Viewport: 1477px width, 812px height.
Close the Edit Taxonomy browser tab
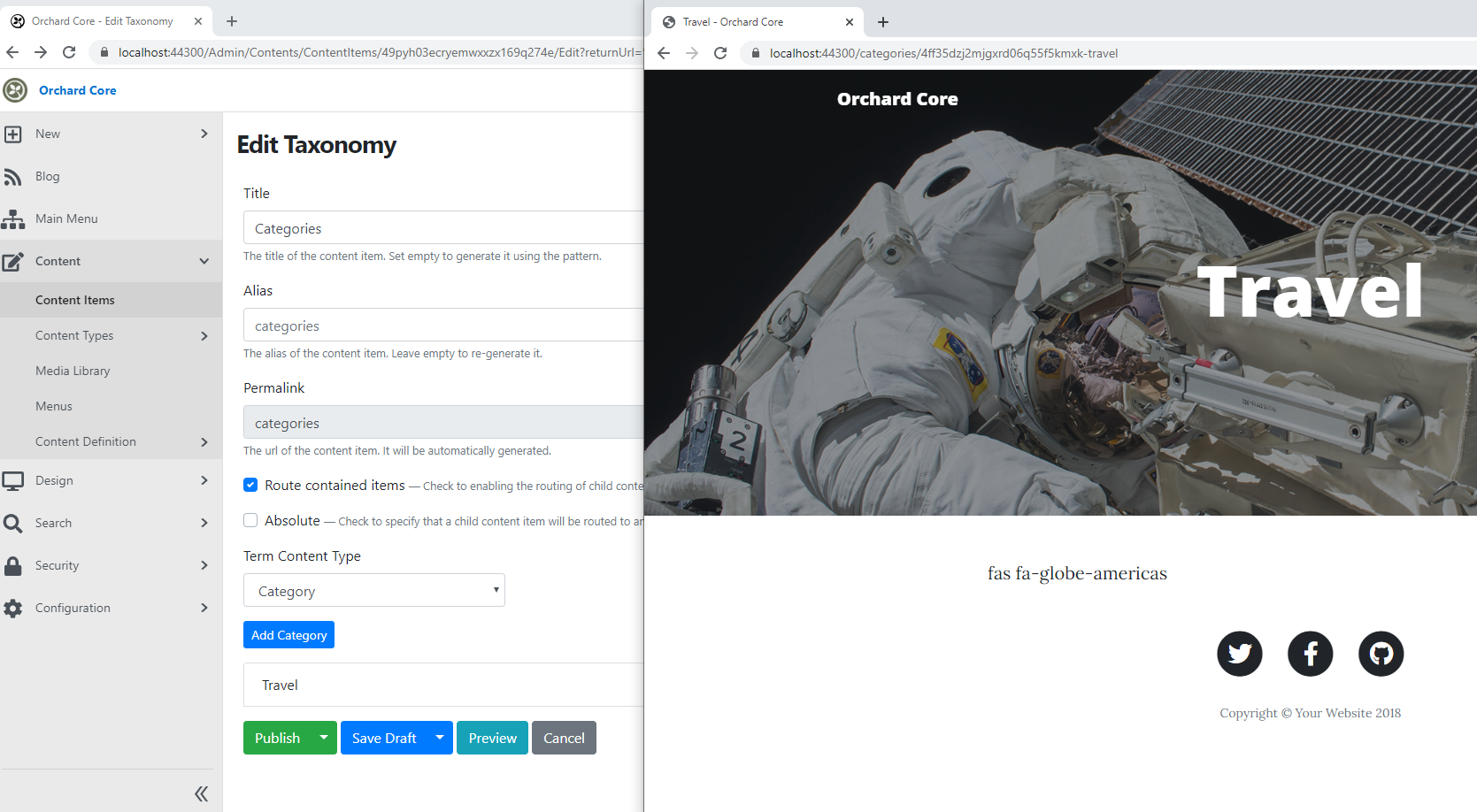[x=198, y=21]
